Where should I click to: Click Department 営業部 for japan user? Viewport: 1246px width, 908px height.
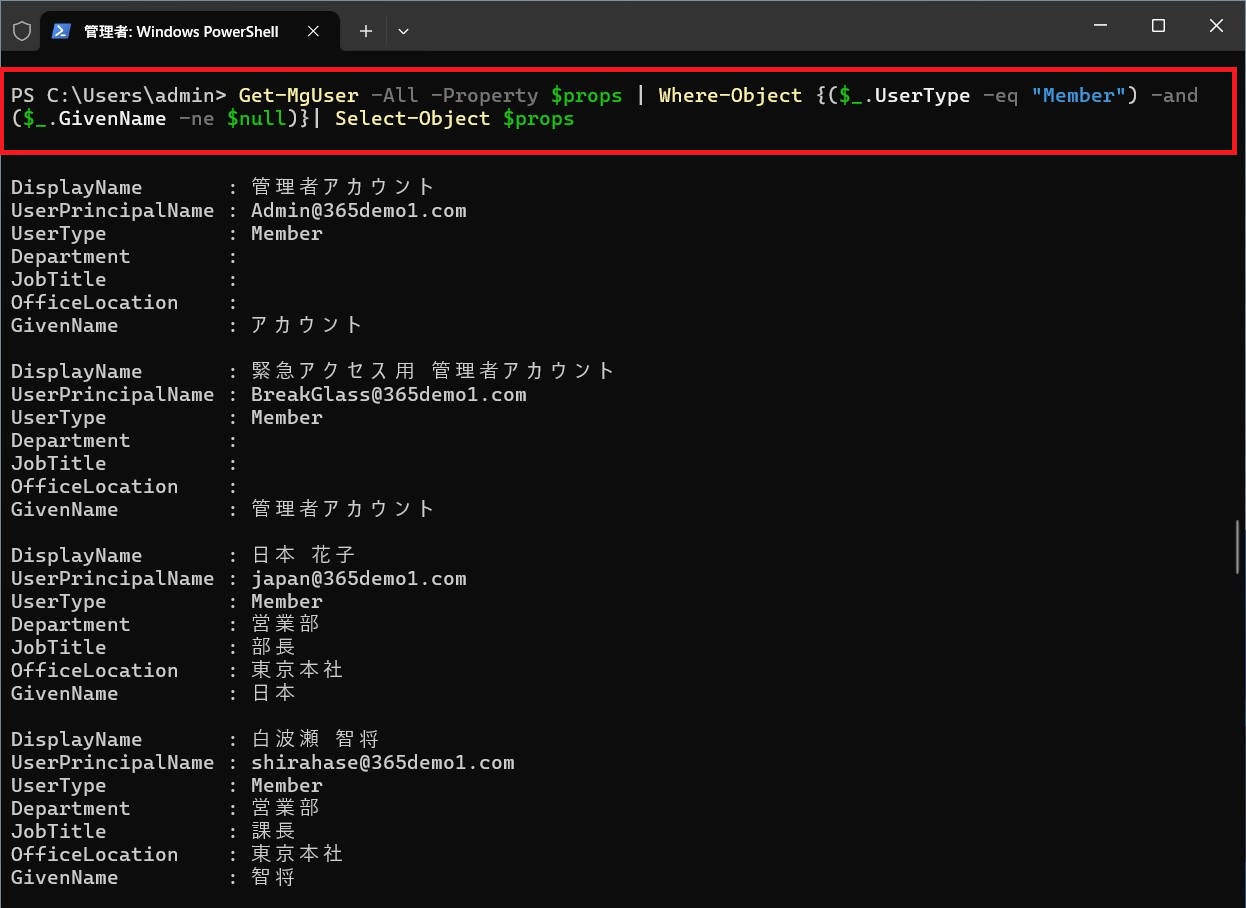click(x=285, y=624)
